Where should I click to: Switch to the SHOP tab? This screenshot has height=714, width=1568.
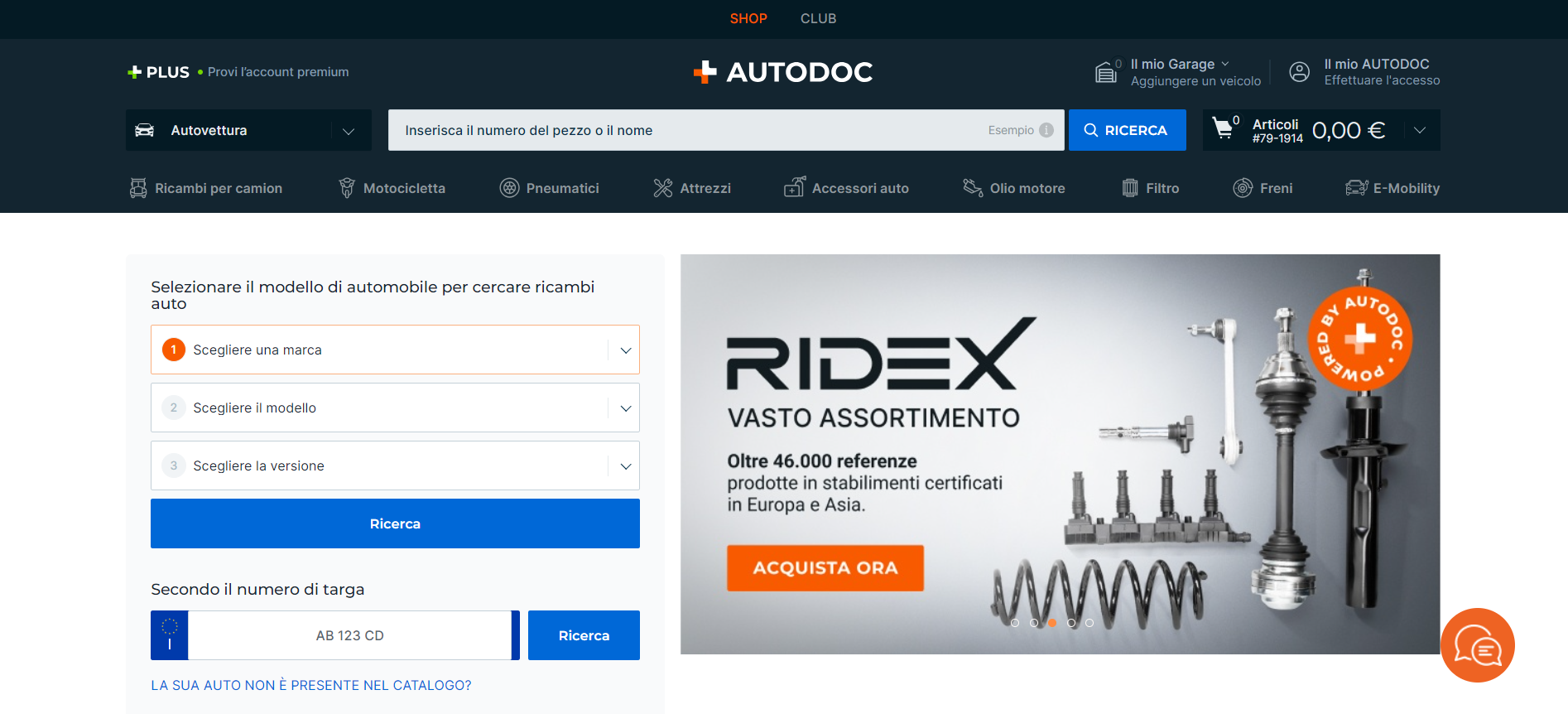point(748,18)
